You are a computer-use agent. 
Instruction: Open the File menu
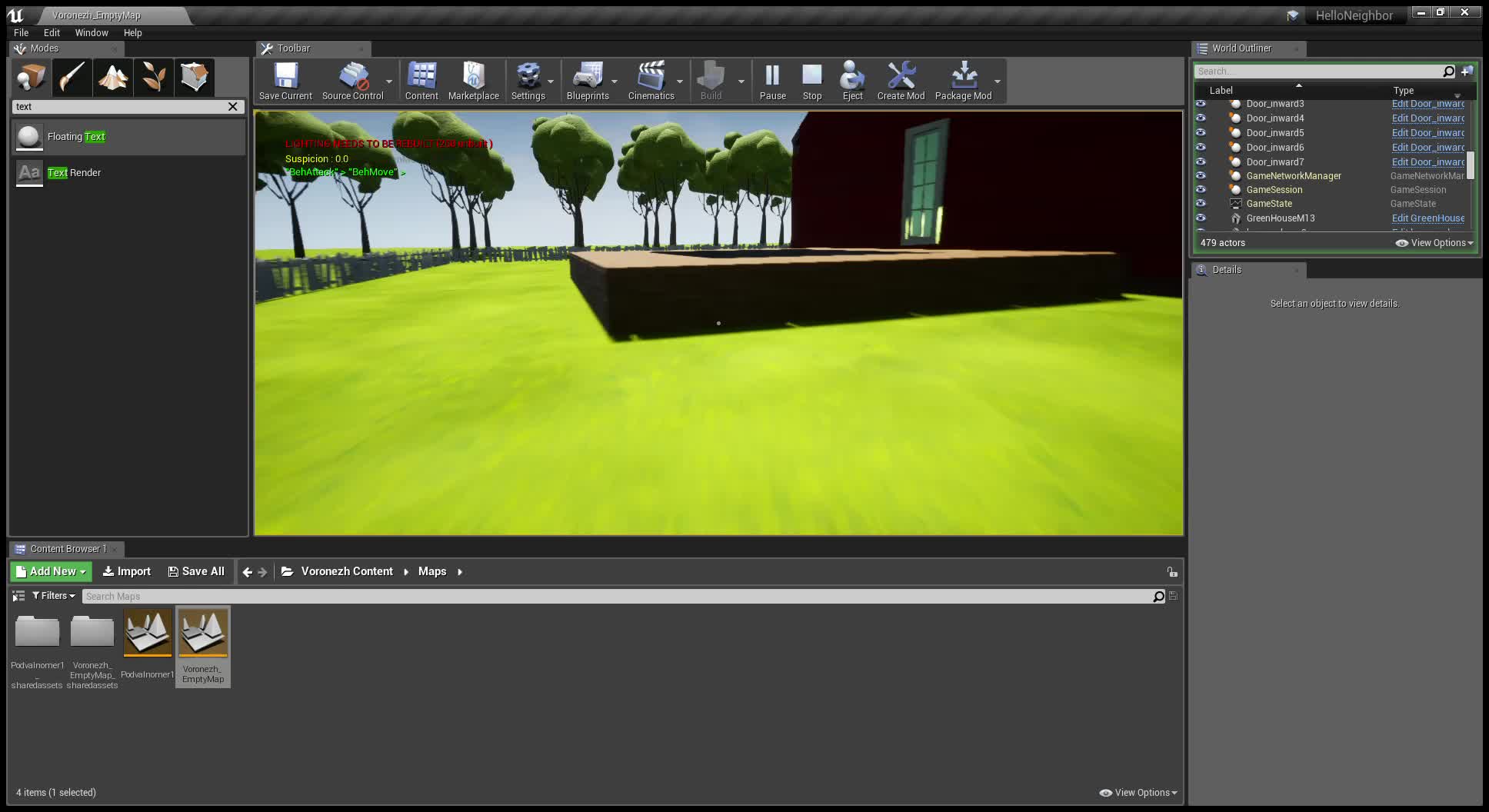tap(22, 33)
